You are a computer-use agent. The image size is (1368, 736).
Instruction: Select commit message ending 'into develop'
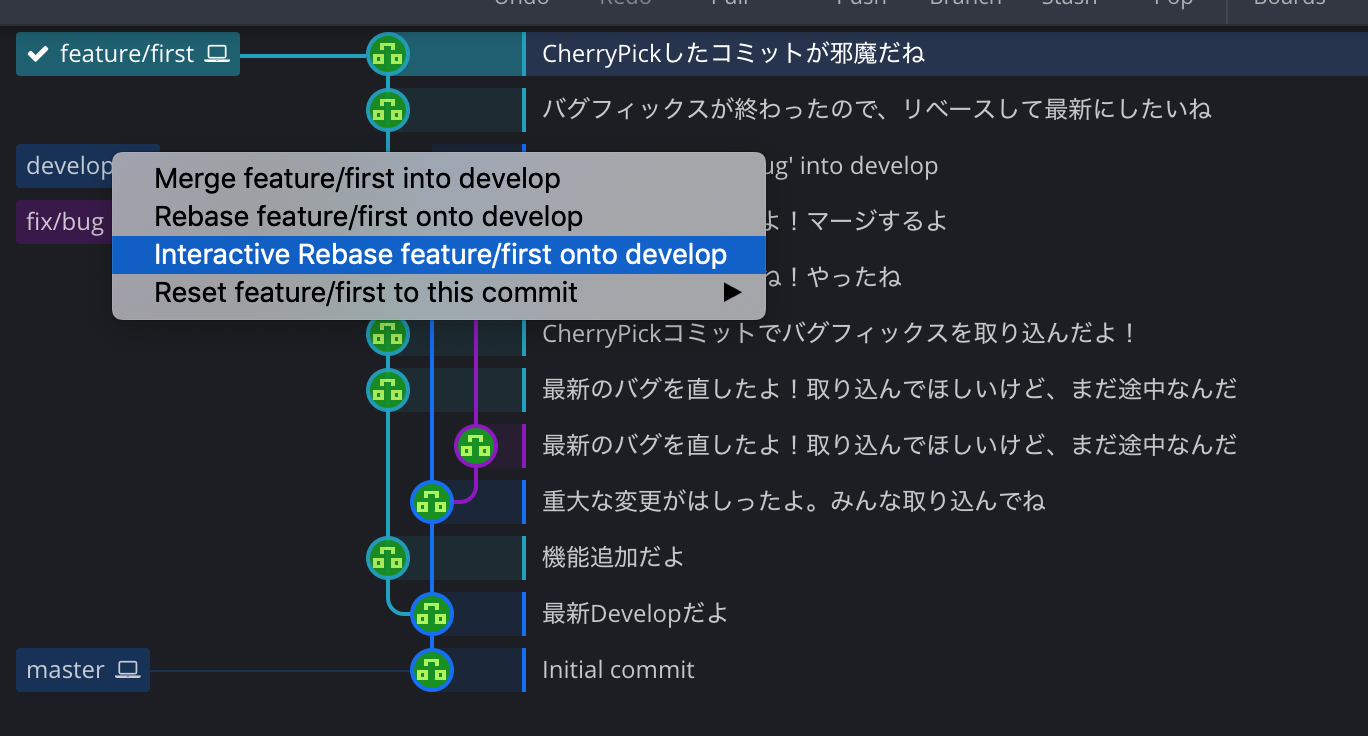coord(852,166)
